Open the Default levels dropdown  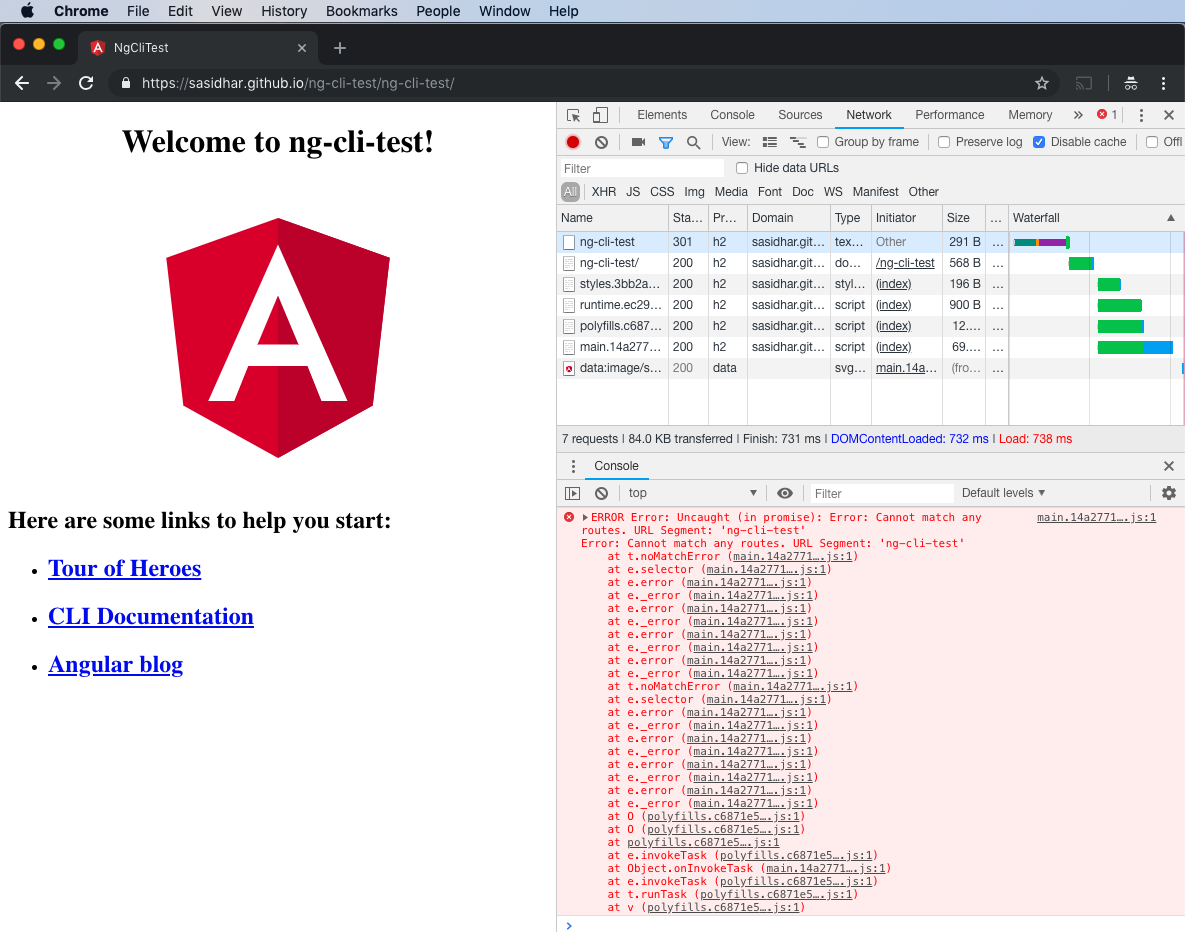coord(1003,493)
